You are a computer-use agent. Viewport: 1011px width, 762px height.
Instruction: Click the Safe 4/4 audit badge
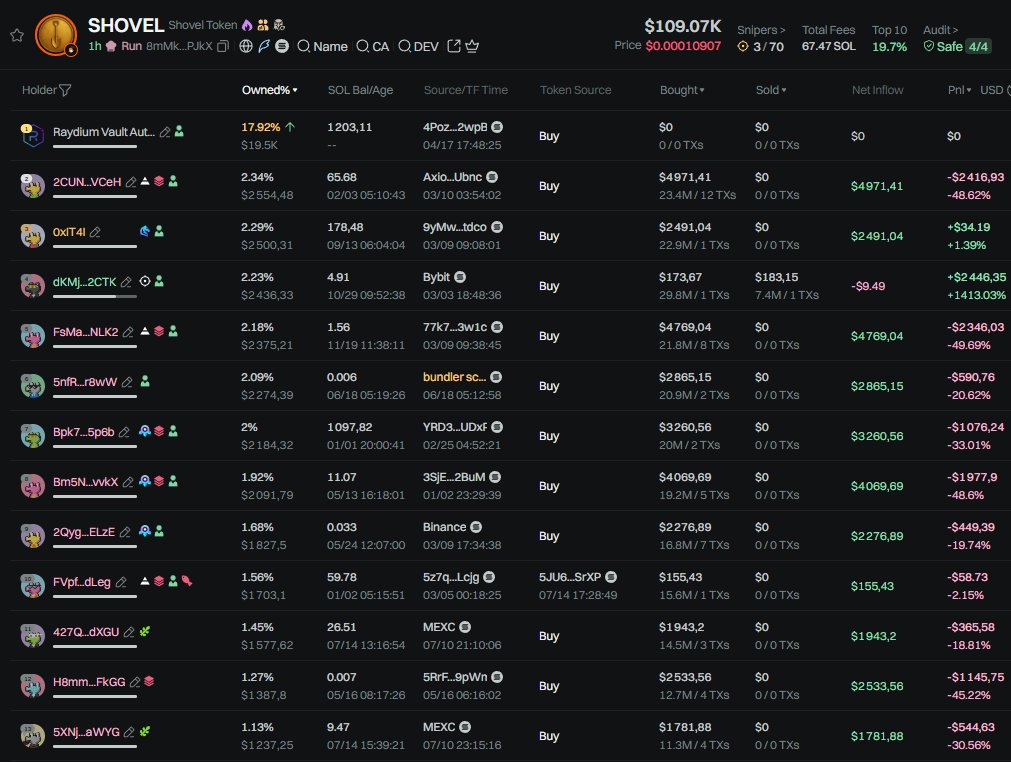click(957, 46)
